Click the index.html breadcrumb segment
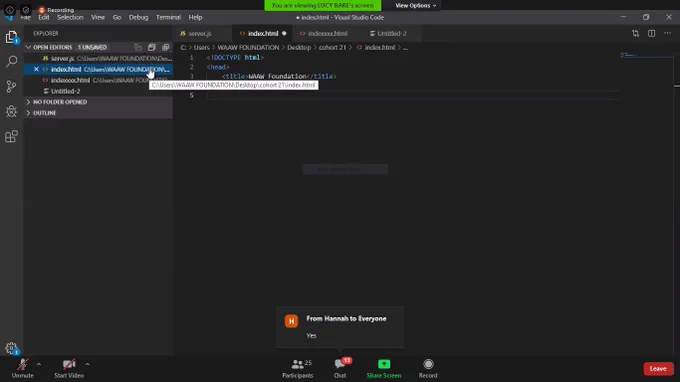 pyautogui.click(x=379, y=47)
